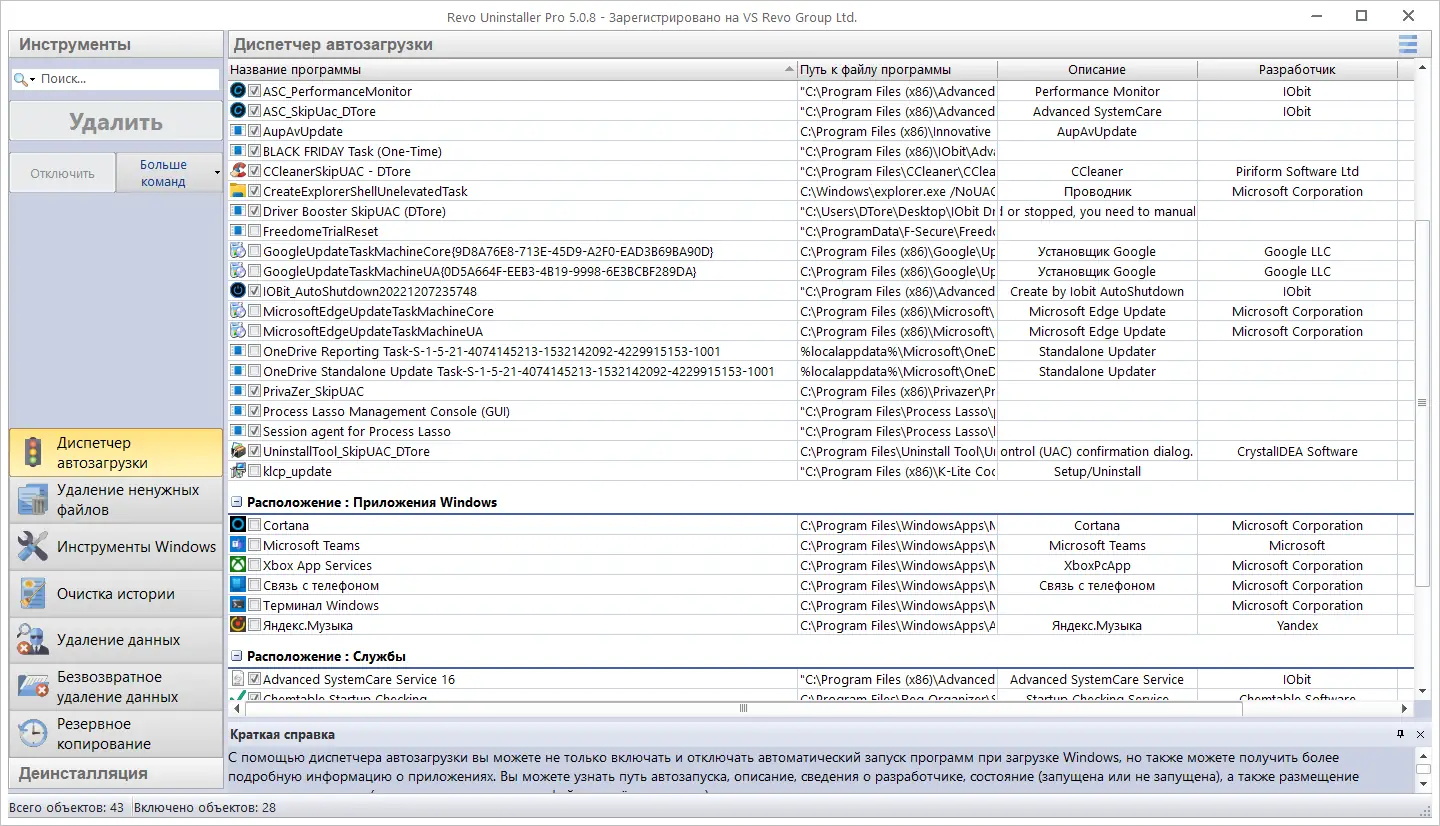Enable the MicrosoftEdgeUpdateTaskMachineUA checkbox
This screenshot has width=1440, height=826.
255,331
